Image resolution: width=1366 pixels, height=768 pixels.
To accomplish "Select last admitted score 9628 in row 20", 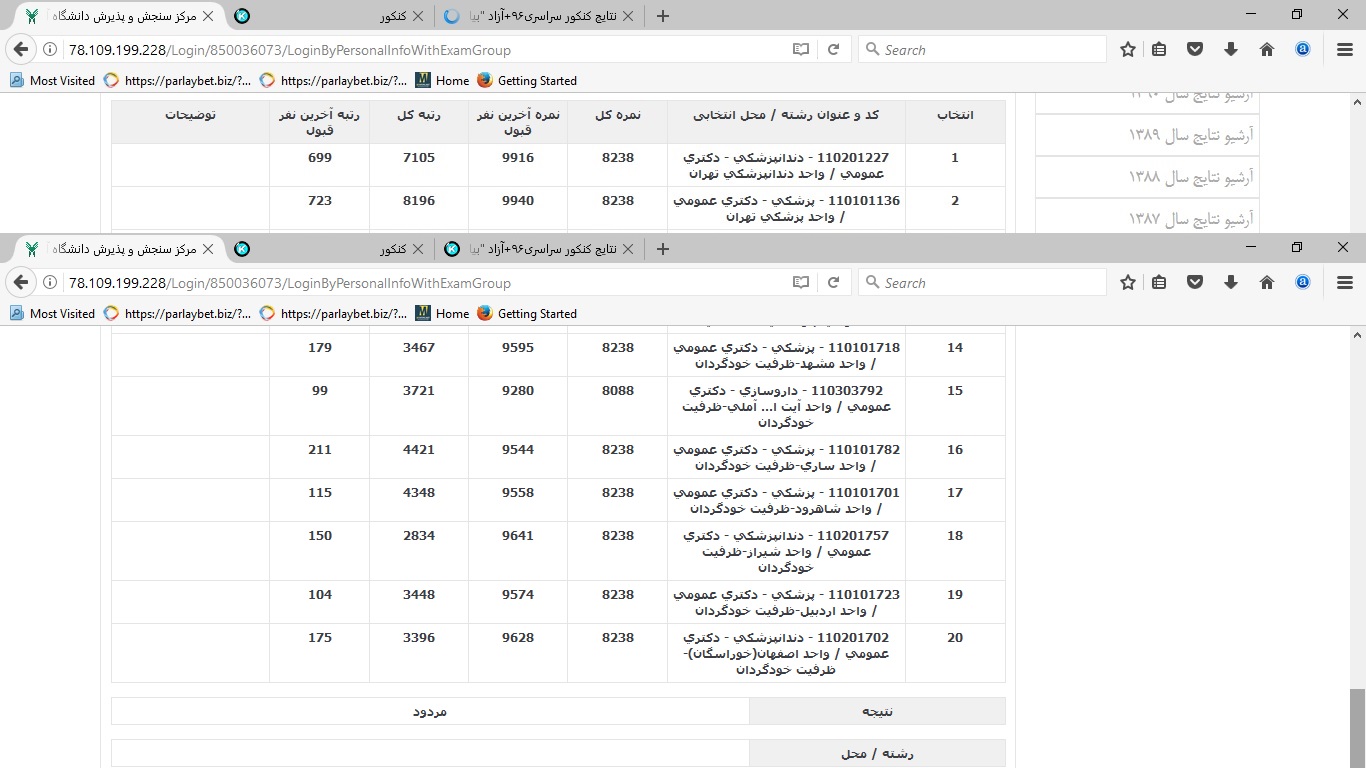I will tap(517, 638).
